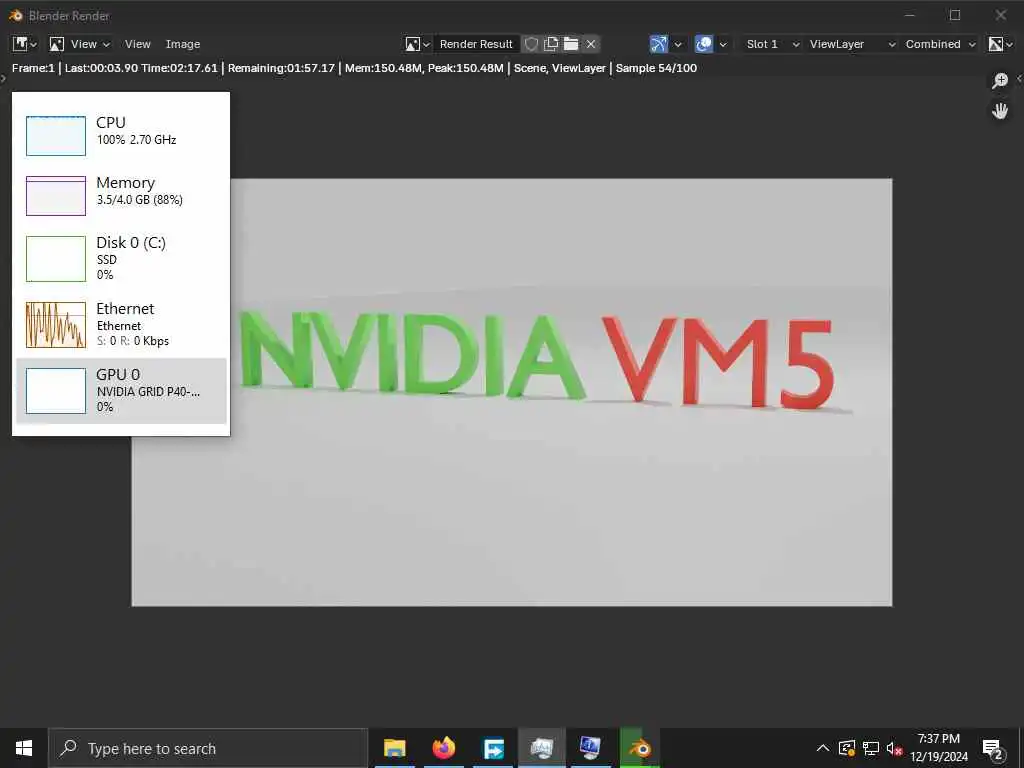Screen dimensions: 1024x768
Task: Expand the overlays options dropdown arrow
Action: click(723, 44)
